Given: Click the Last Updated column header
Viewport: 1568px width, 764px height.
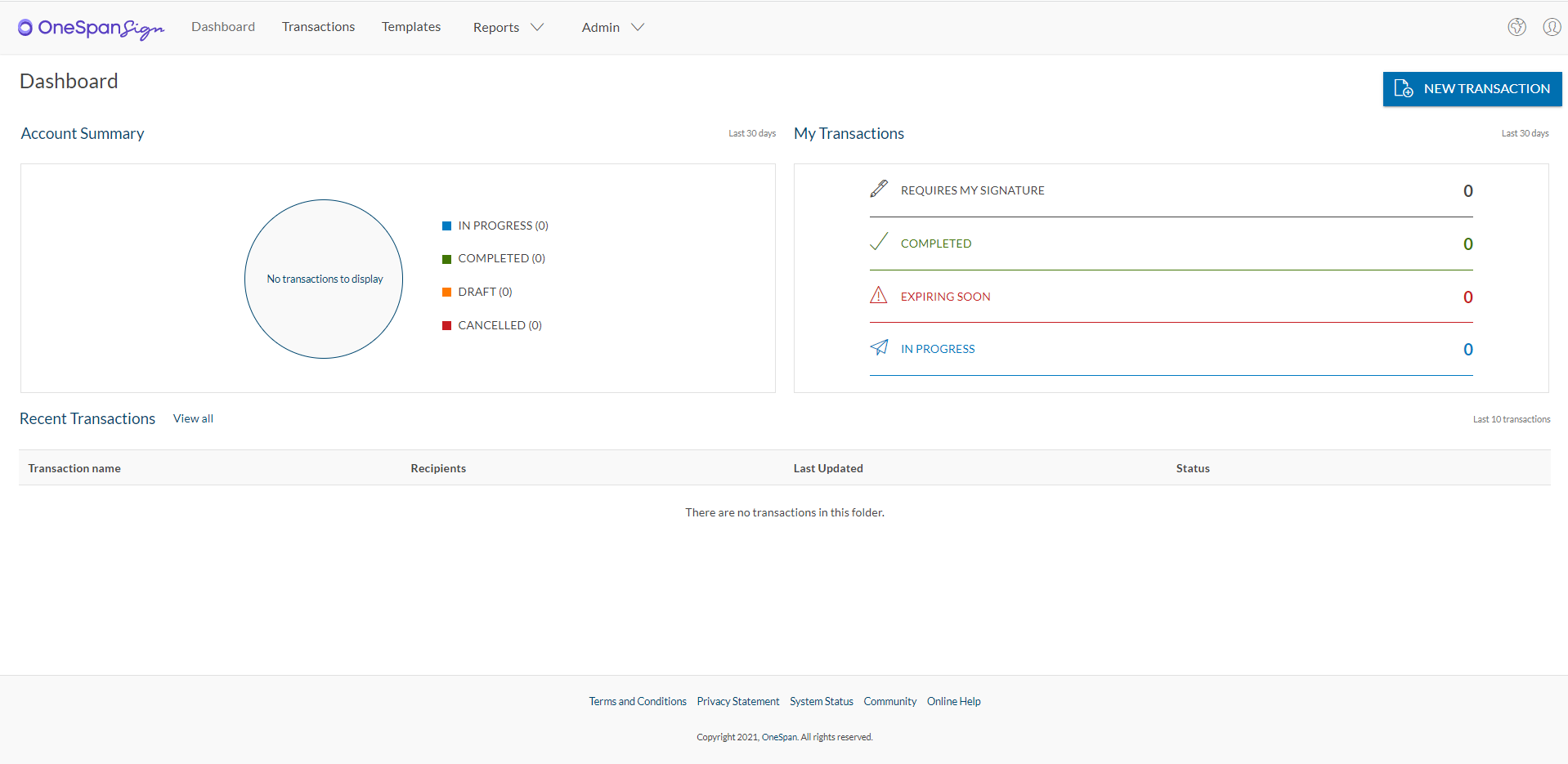Looking at the screenshot, I should (828, 468).
